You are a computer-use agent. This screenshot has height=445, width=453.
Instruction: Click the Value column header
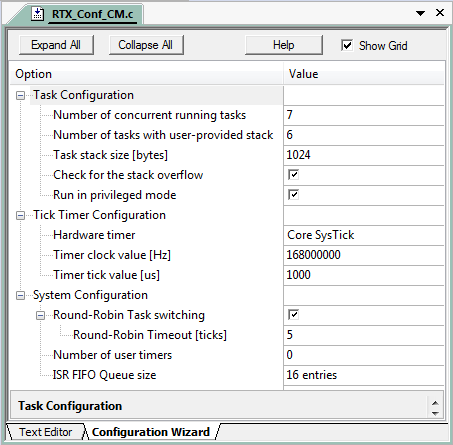point(364,74)
